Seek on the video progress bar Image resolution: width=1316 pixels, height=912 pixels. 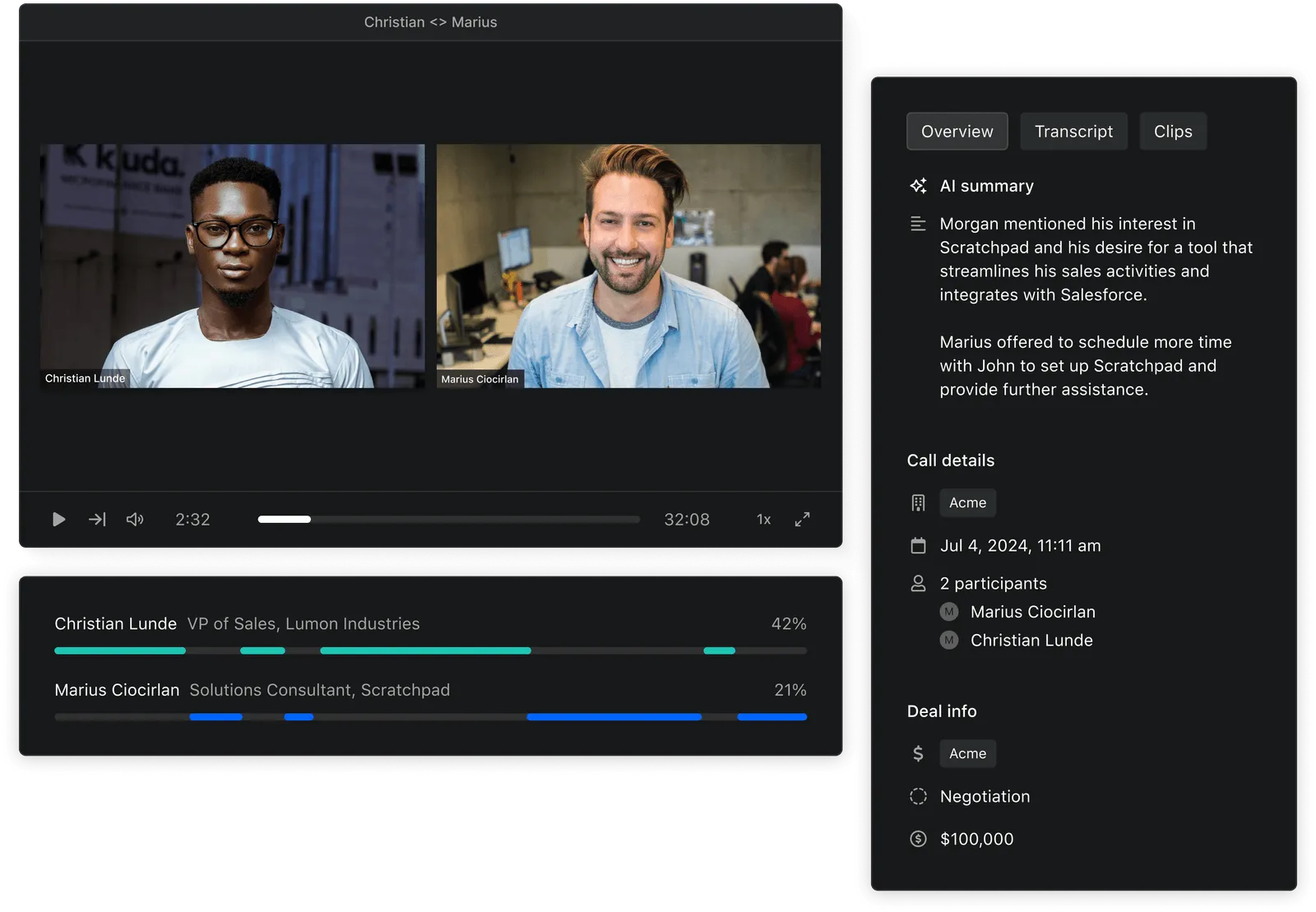tap(449, 520)
